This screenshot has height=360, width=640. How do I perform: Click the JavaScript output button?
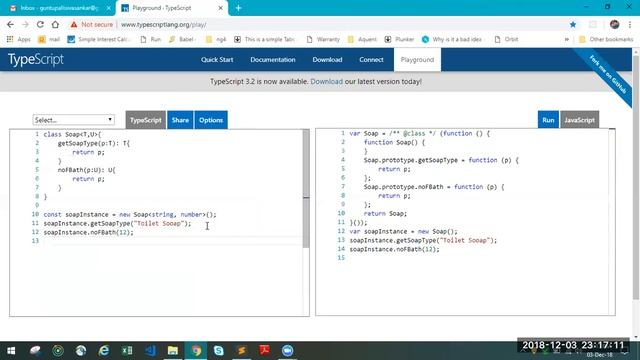pos(580,120)
